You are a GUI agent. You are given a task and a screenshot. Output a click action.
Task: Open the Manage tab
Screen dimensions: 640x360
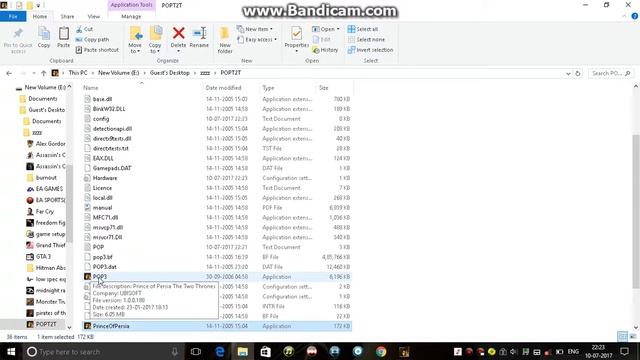tap(131, 16)
